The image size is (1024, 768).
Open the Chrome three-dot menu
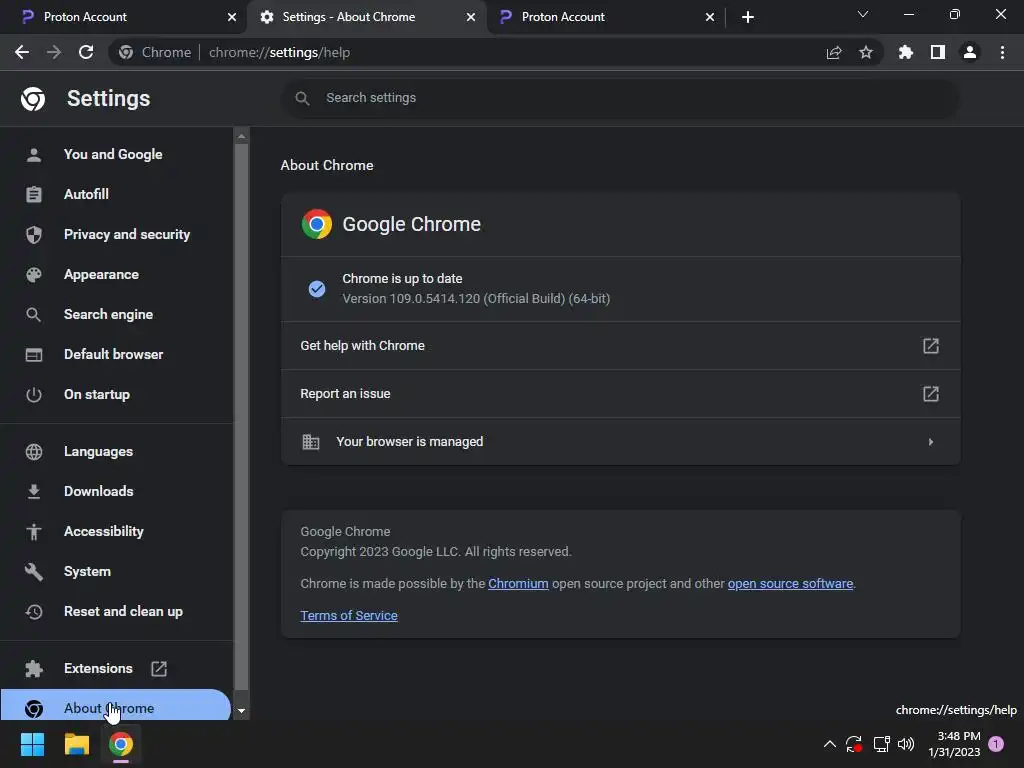click(1002, 52)
